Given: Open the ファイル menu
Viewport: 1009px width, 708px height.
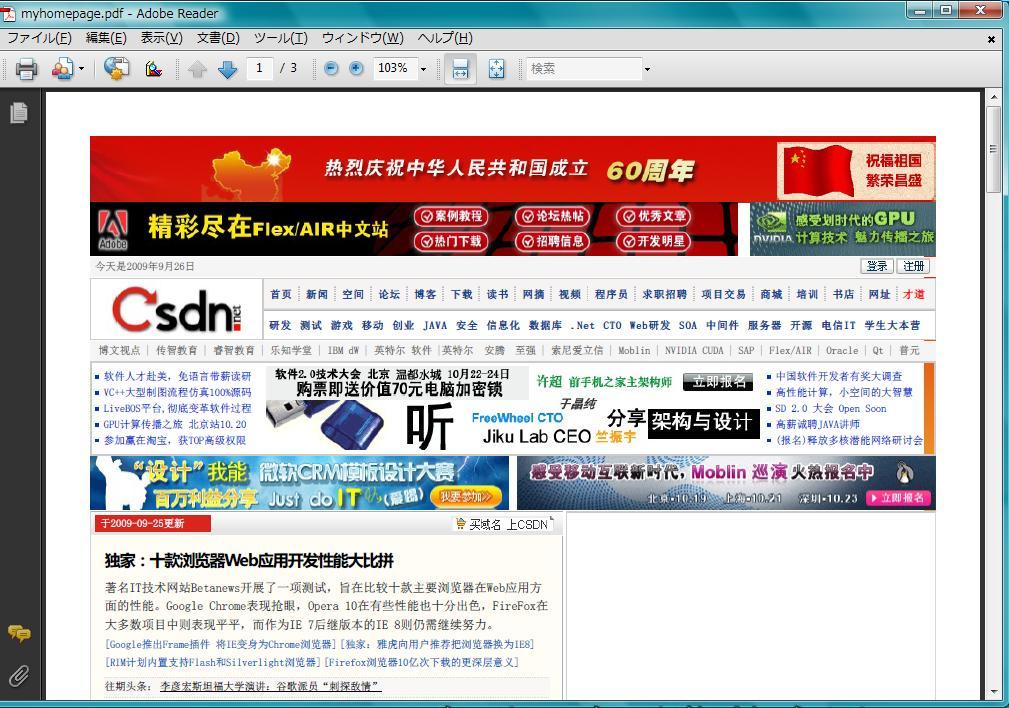Looking at the screenshot, I should tap(39, 37).
